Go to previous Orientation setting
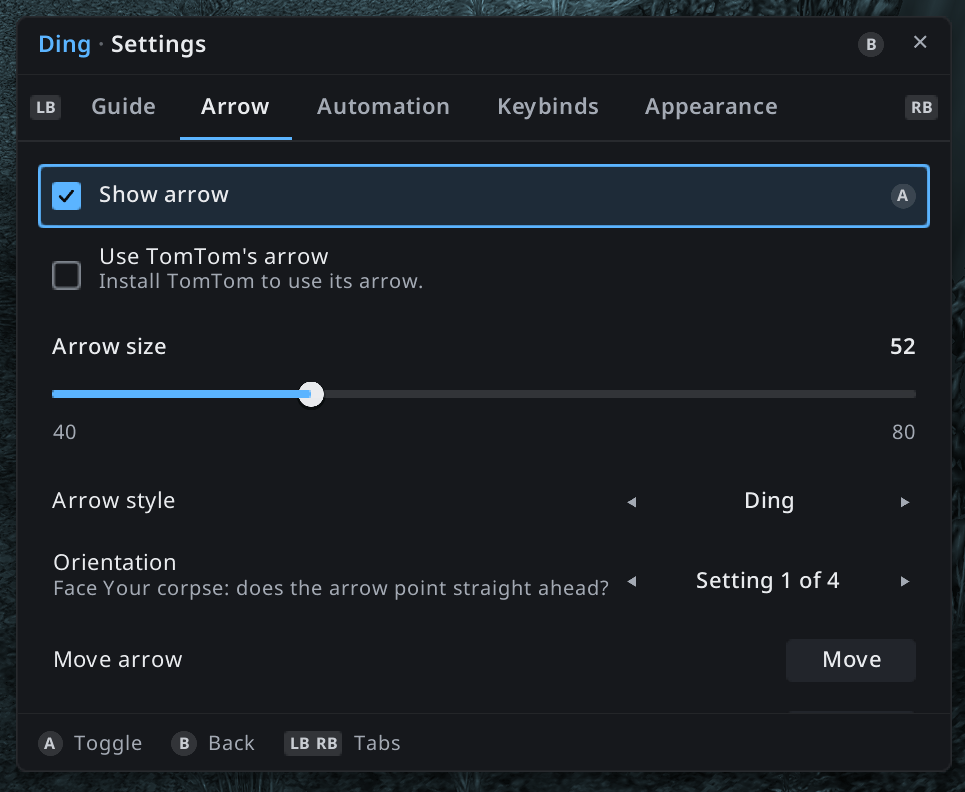This screenshot has height=792, width=965. (631, 581)
